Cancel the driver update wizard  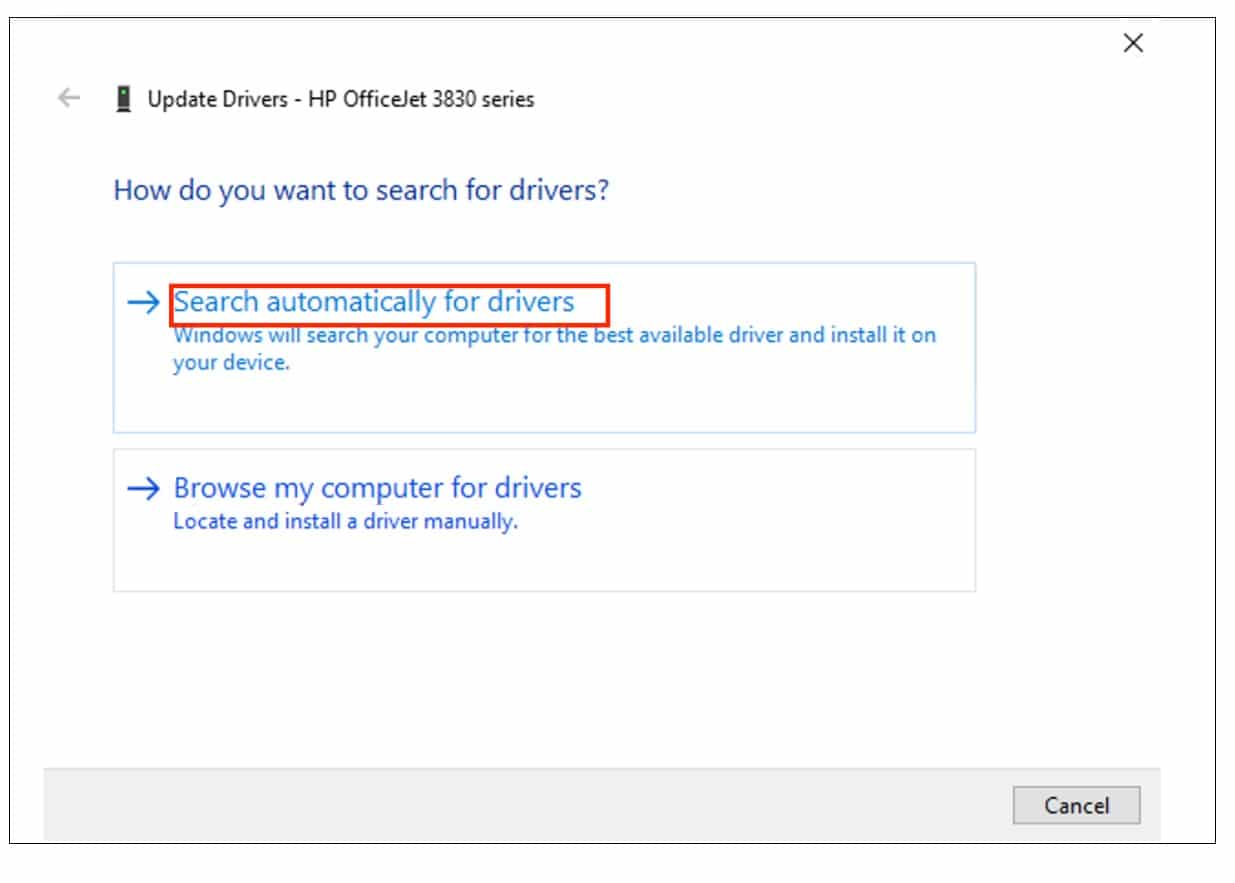(x=1076, y=805)
